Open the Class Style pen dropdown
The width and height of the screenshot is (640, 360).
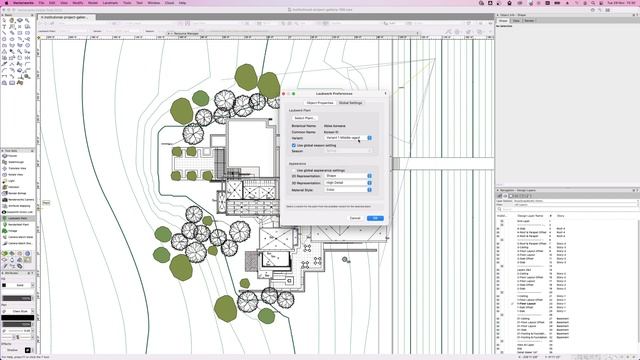(20, 311)
